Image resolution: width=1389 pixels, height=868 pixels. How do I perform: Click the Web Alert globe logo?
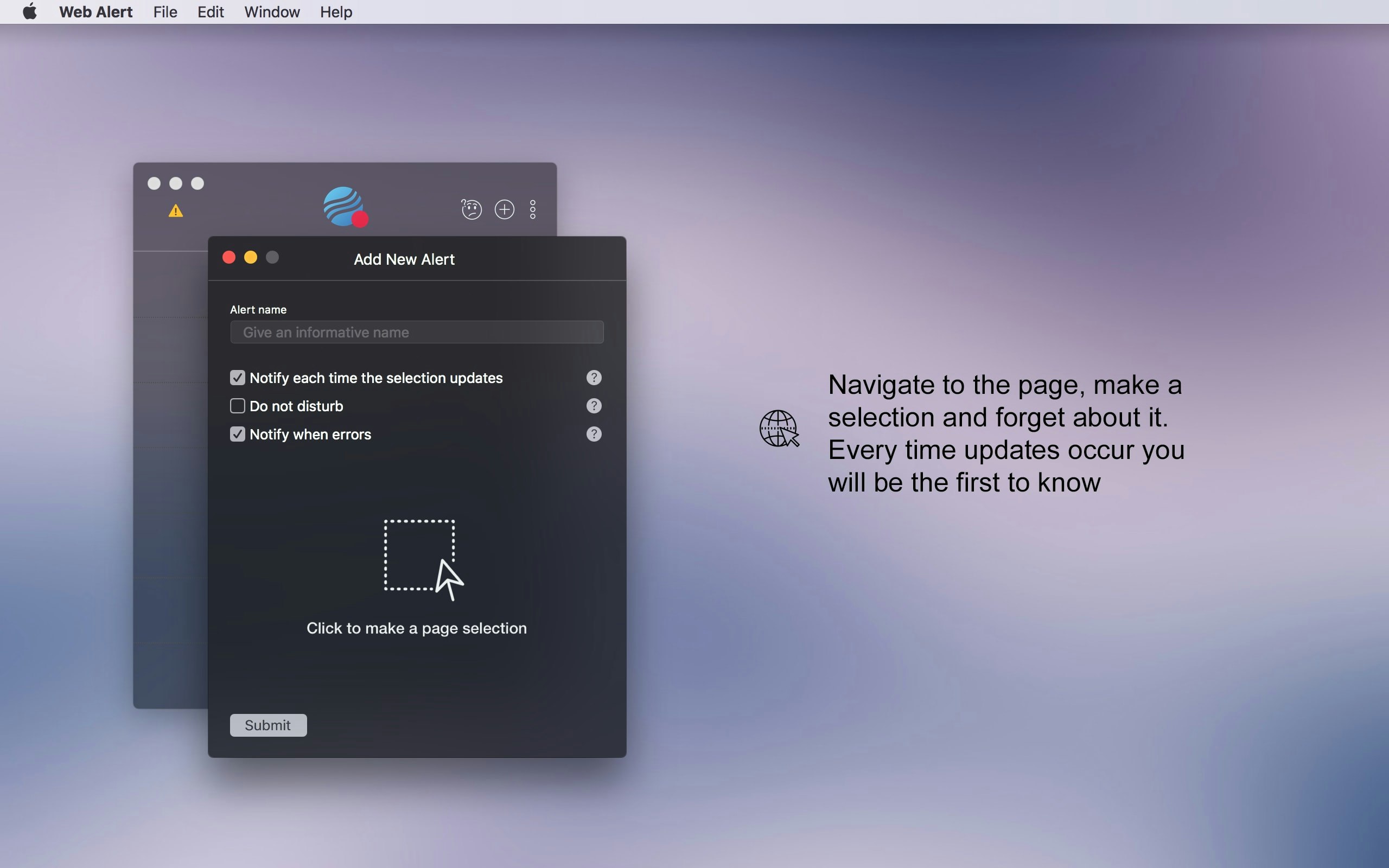click(345, 207)
